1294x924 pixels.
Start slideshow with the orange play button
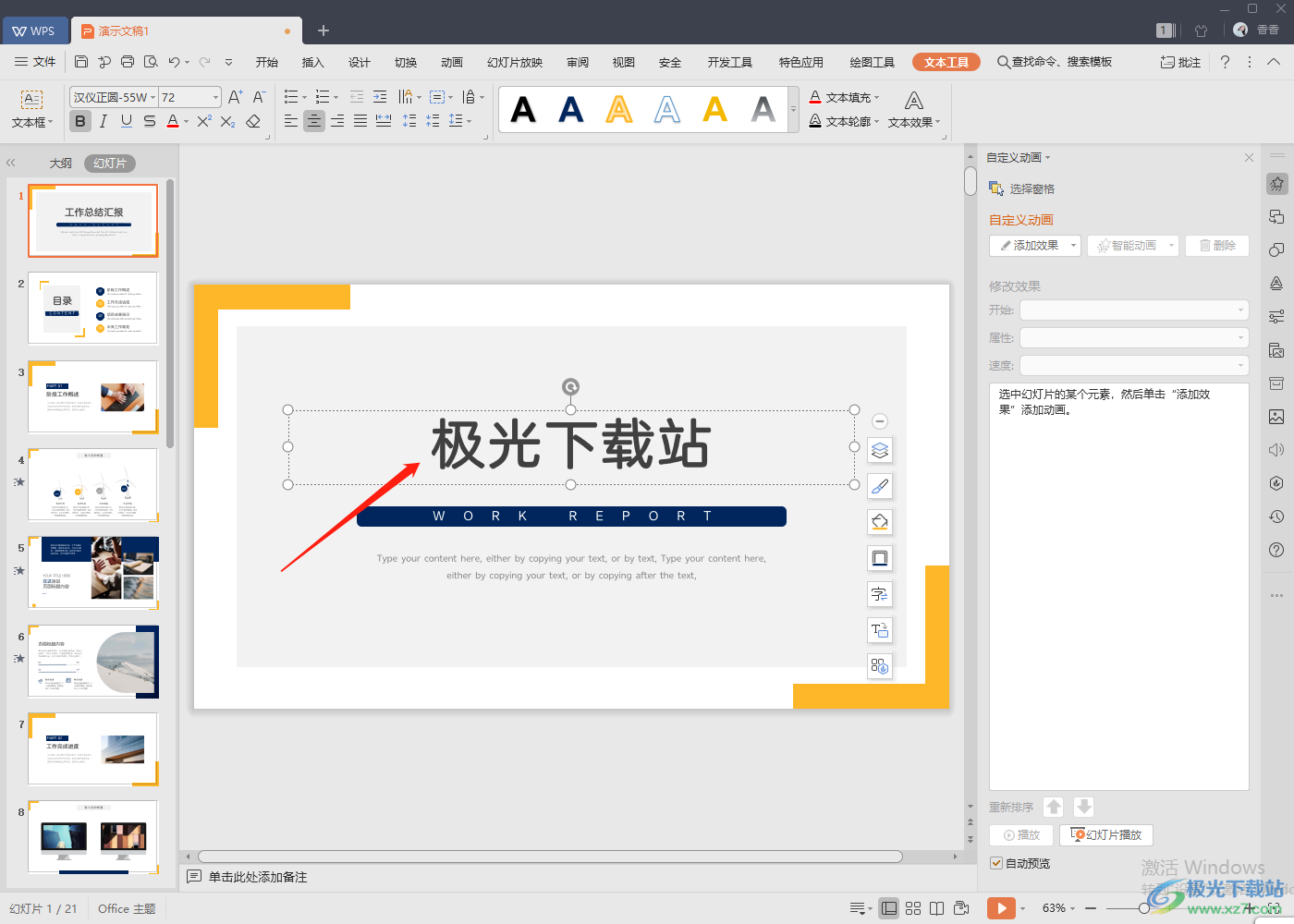click(1003, 907)
